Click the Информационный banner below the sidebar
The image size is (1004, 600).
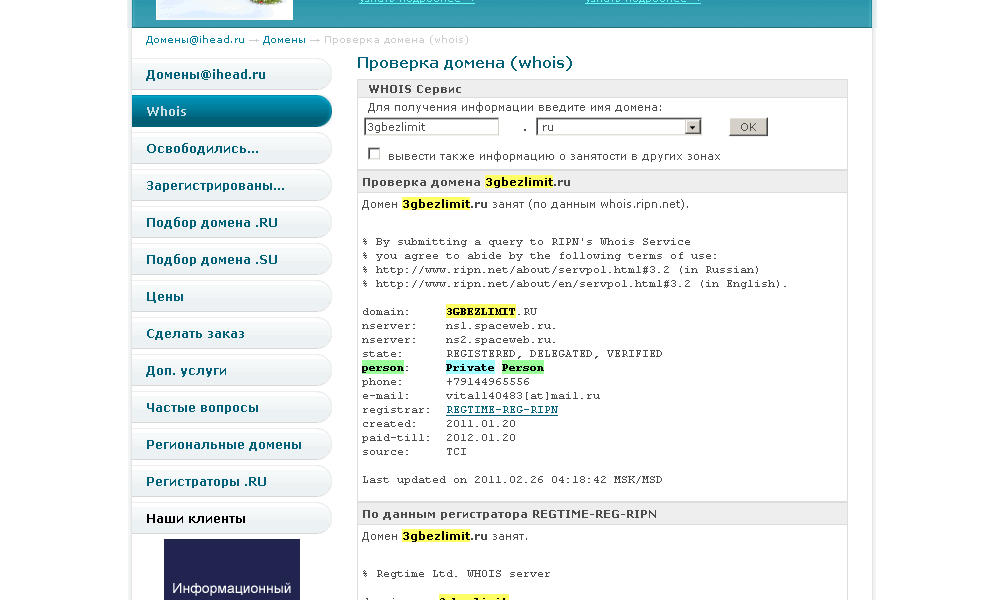(232, 569)
